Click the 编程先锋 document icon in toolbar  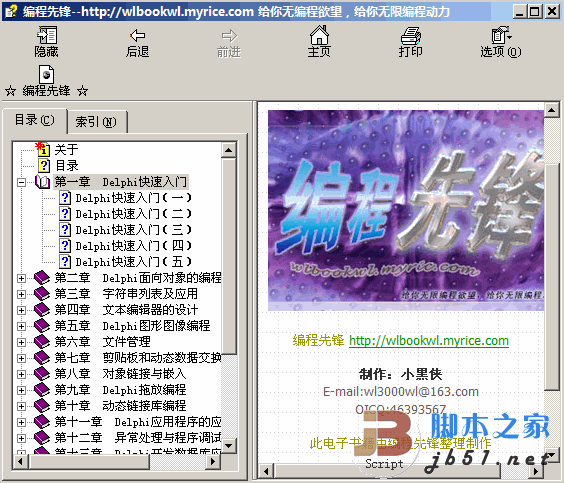46,74
